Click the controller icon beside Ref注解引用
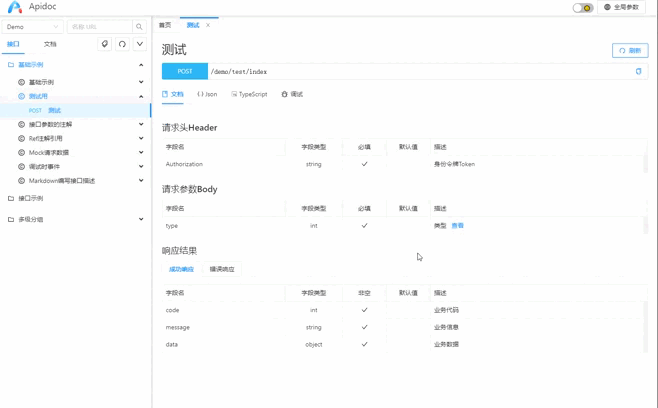 [21, 139]
